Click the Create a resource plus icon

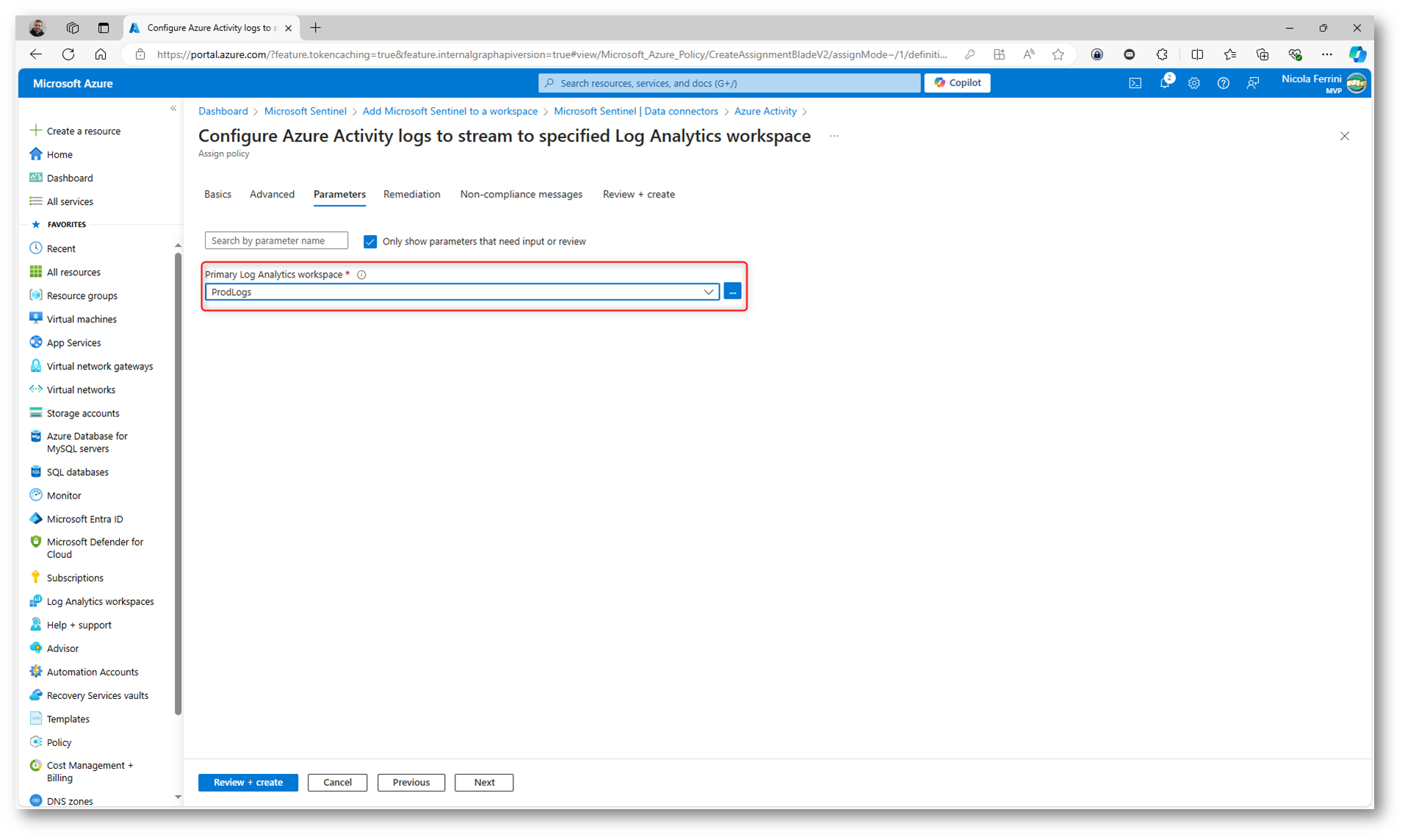pos(35,131)
